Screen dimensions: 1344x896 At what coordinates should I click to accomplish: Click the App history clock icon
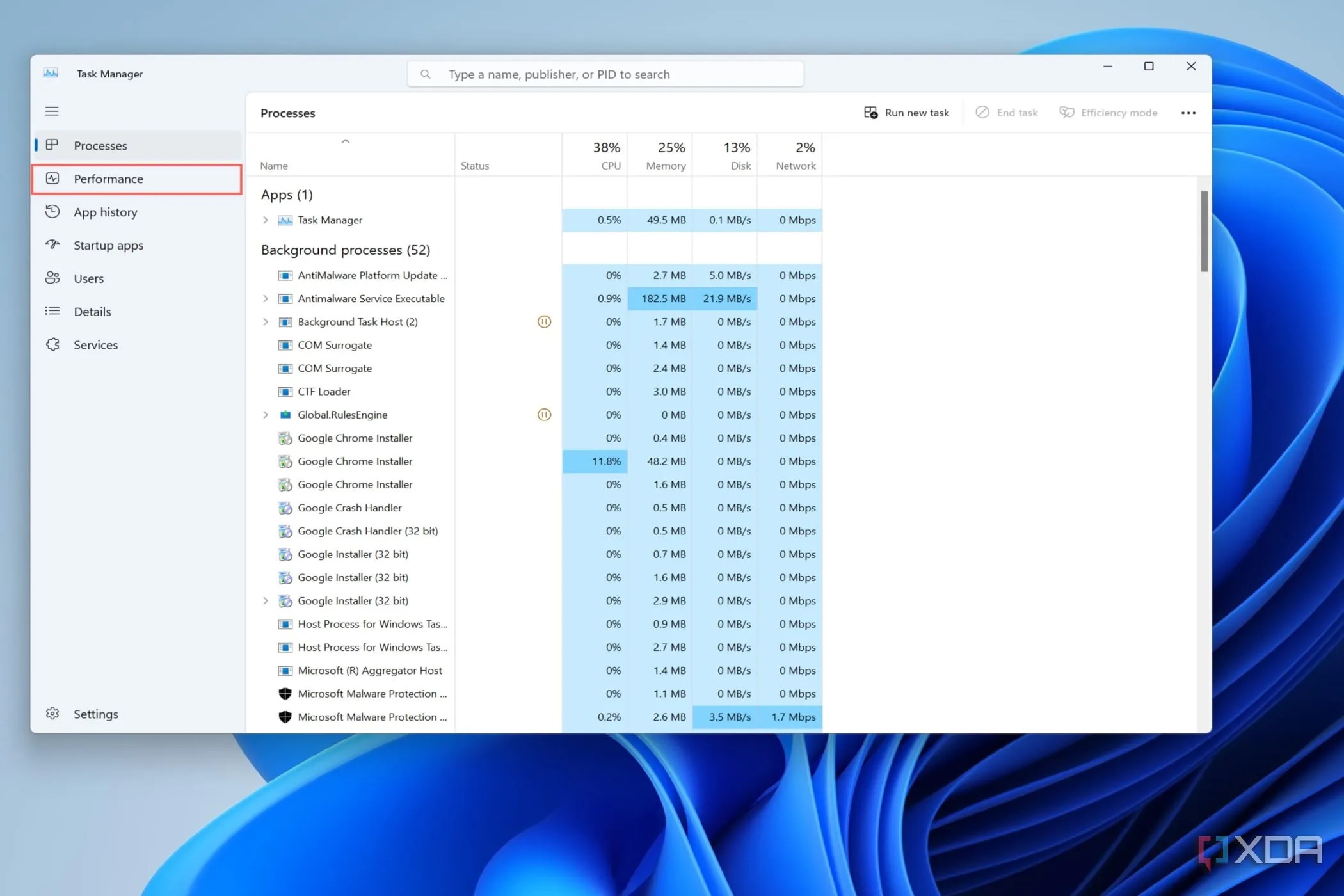click(52, 212)
